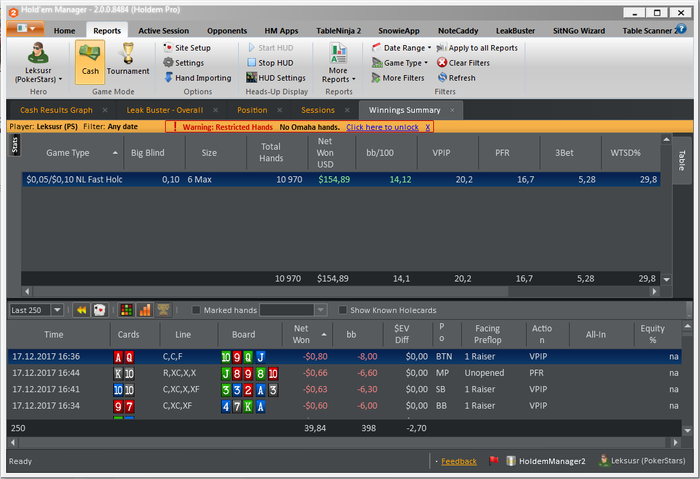Open Hand Importing
Viewport: 700px width, 479px height.
pyautogui.click(x=197, y=78)
